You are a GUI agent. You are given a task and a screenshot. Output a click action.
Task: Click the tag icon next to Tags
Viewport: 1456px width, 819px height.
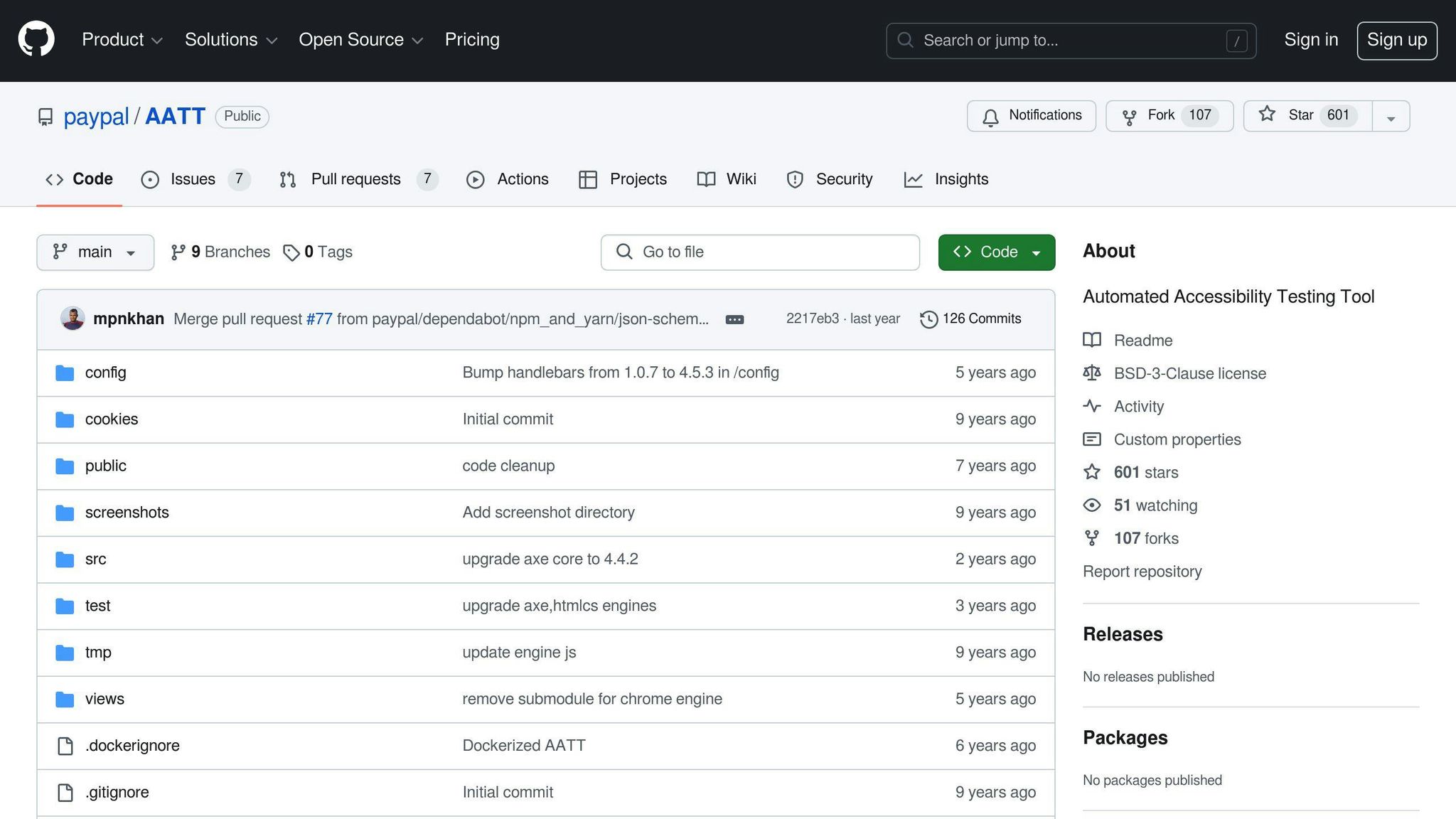click(291, 253)
